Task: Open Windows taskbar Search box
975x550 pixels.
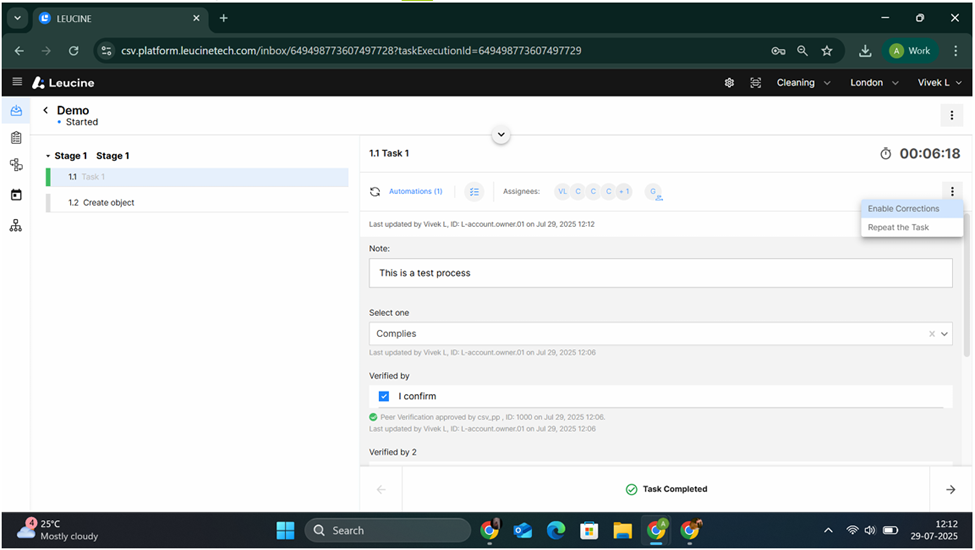Action: [388, 530]
